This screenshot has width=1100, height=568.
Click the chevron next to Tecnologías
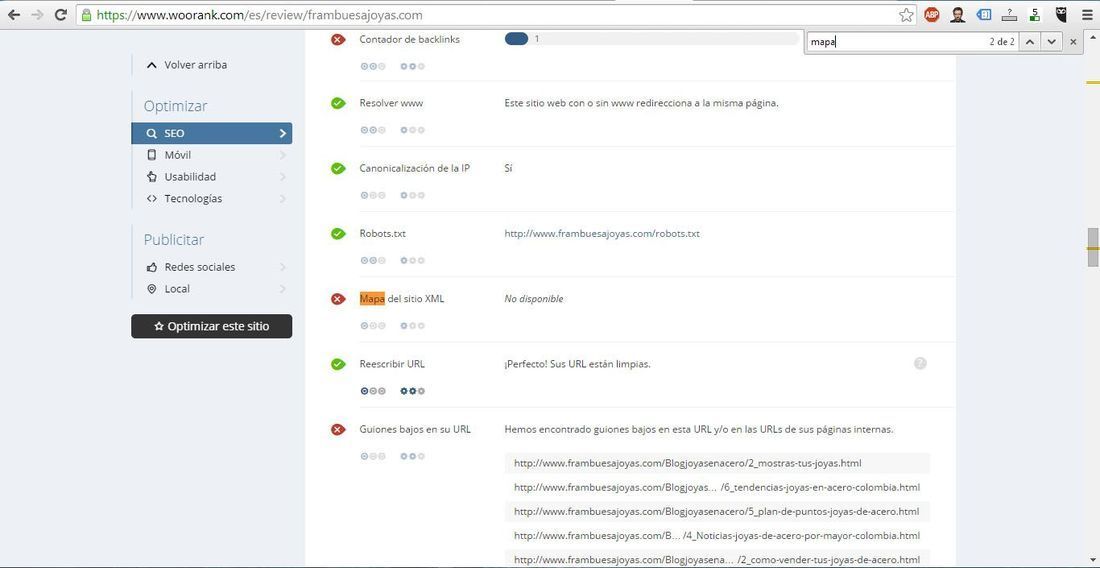pos(283,198)
